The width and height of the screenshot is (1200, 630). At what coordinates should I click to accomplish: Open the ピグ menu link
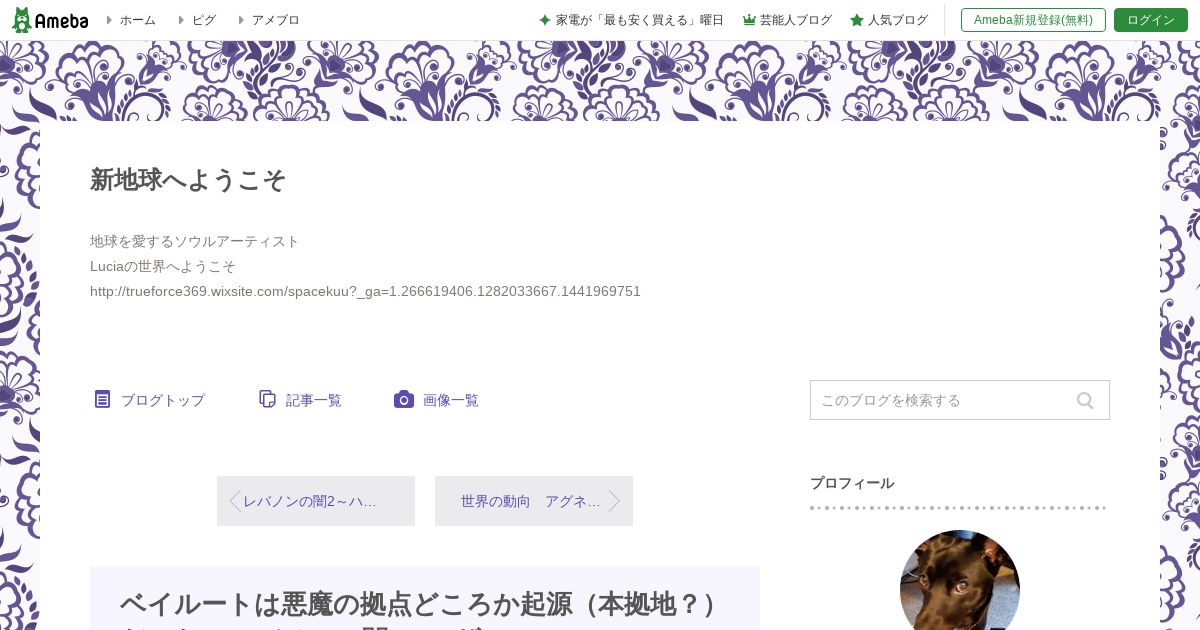click(197, 20)
